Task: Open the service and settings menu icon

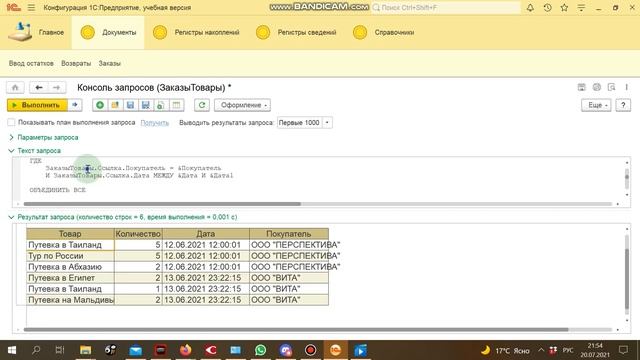Action: [581, 7]
